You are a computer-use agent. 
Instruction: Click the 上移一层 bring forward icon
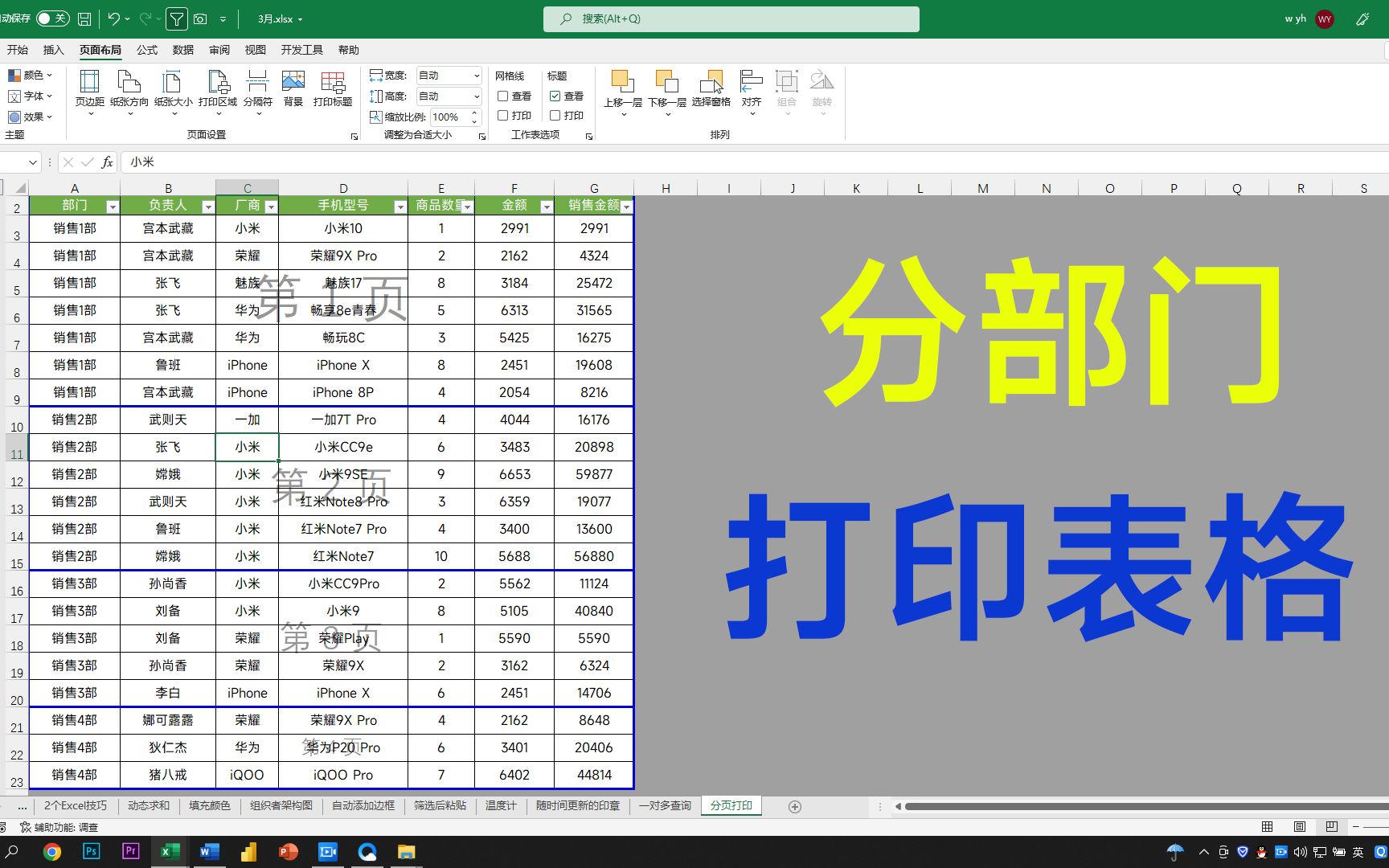pyautogui.click(x=622, y=82)
